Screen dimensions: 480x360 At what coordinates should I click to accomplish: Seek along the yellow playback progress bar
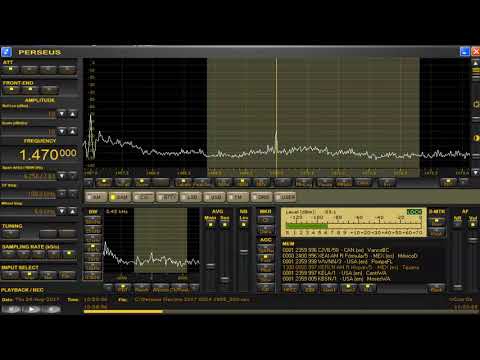[123, 312]
